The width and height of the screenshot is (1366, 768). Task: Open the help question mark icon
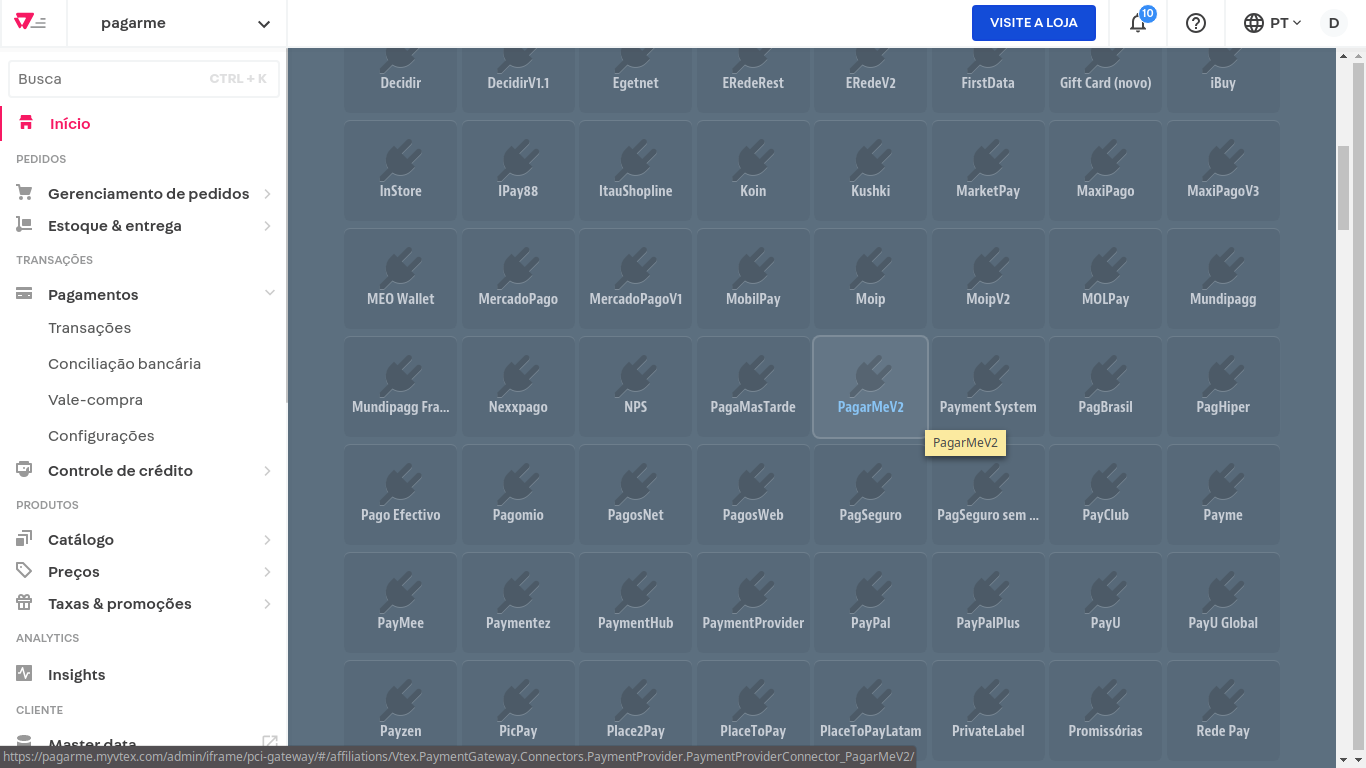point(1196,23)
